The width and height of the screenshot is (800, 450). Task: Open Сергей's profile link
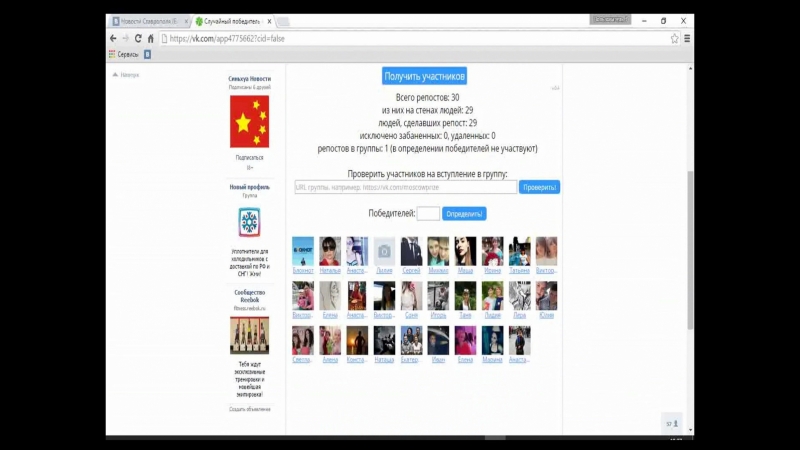(411, 270)
